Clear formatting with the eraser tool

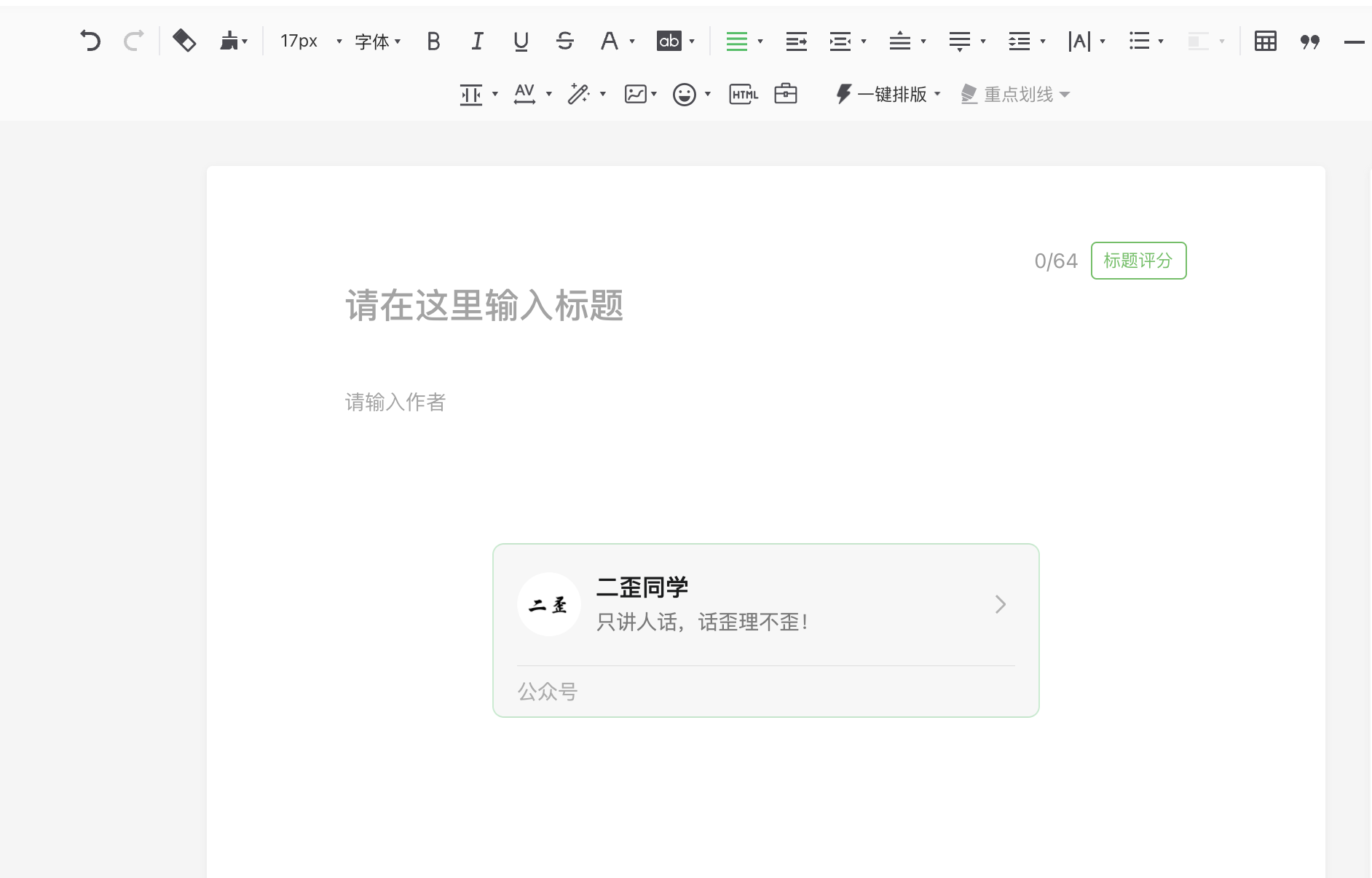[185, 40]
